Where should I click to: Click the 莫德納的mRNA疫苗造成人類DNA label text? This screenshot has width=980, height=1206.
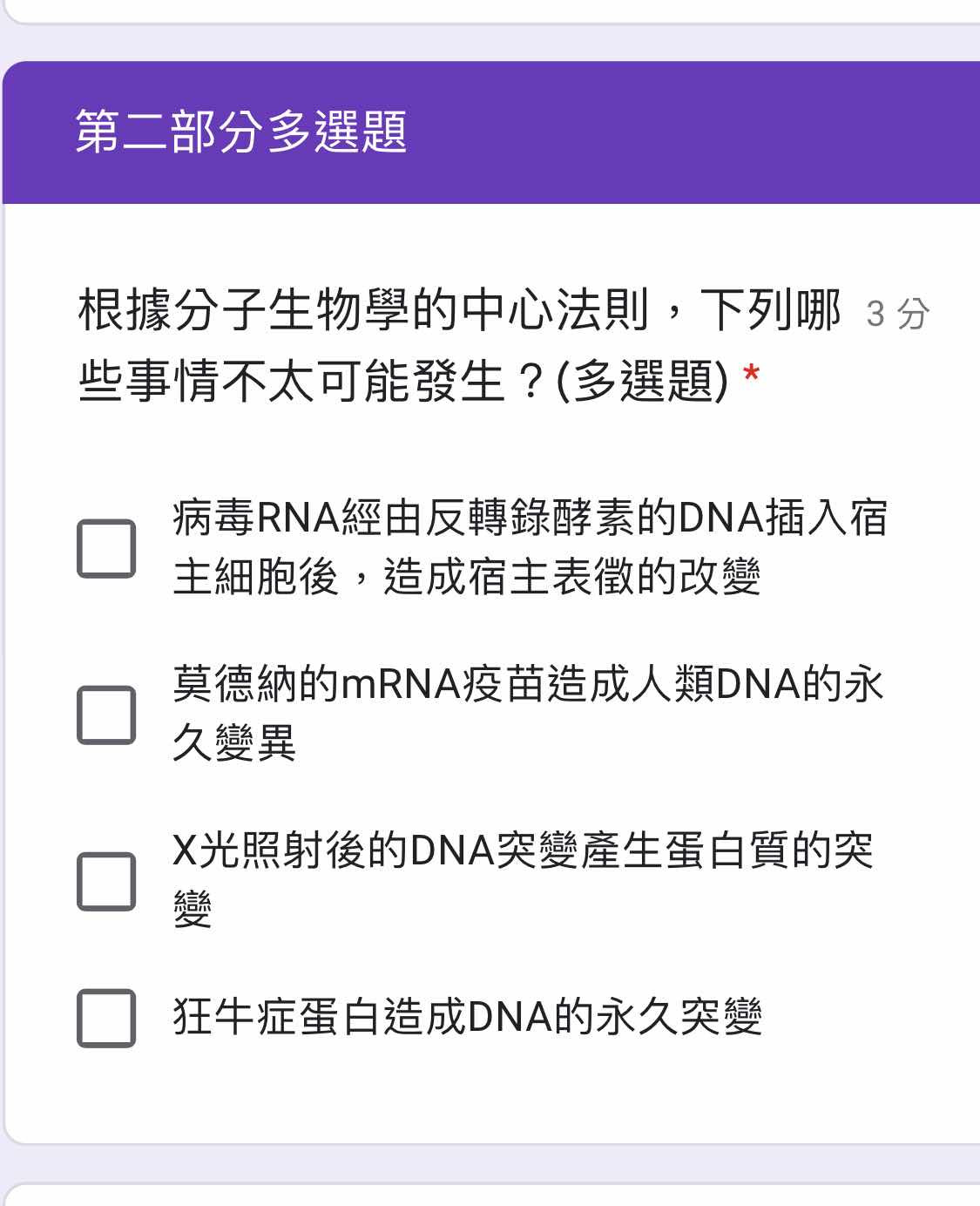tap(528, 713)
